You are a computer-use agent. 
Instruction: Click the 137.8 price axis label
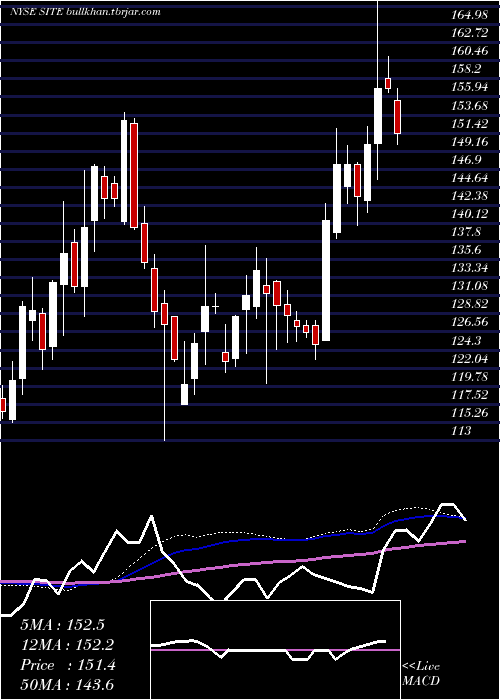tap(466, 232)
